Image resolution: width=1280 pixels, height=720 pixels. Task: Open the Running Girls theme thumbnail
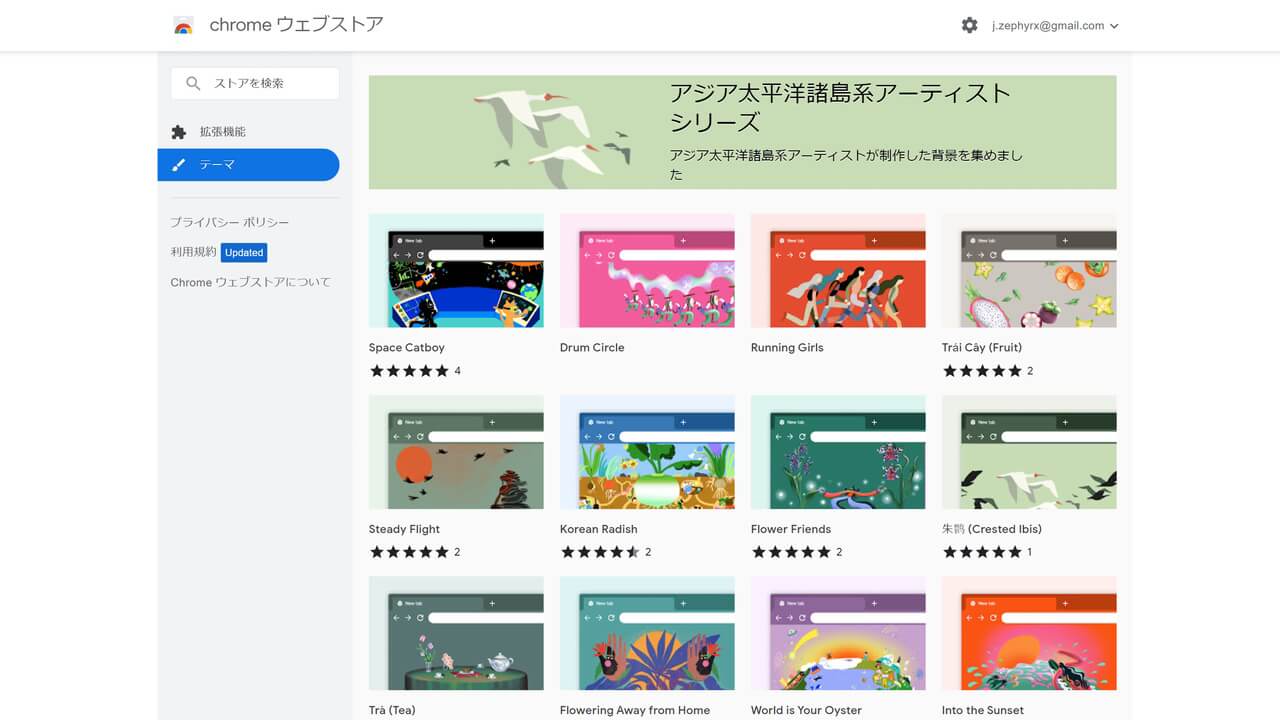pyautogui.click(x=838, y=271)
